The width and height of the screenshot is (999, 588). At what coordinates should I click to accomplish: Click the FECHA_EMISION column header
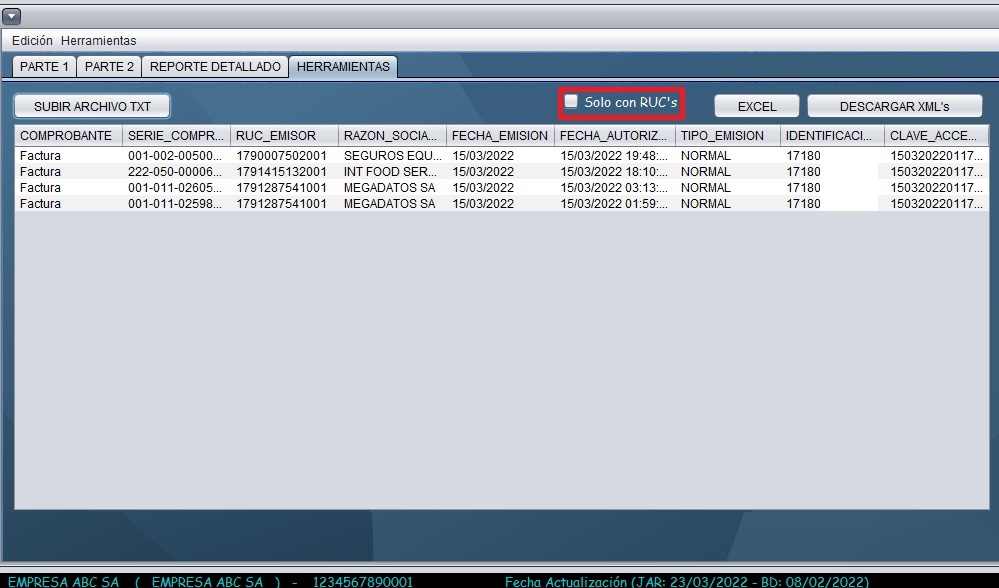click(x=499, y=136)
